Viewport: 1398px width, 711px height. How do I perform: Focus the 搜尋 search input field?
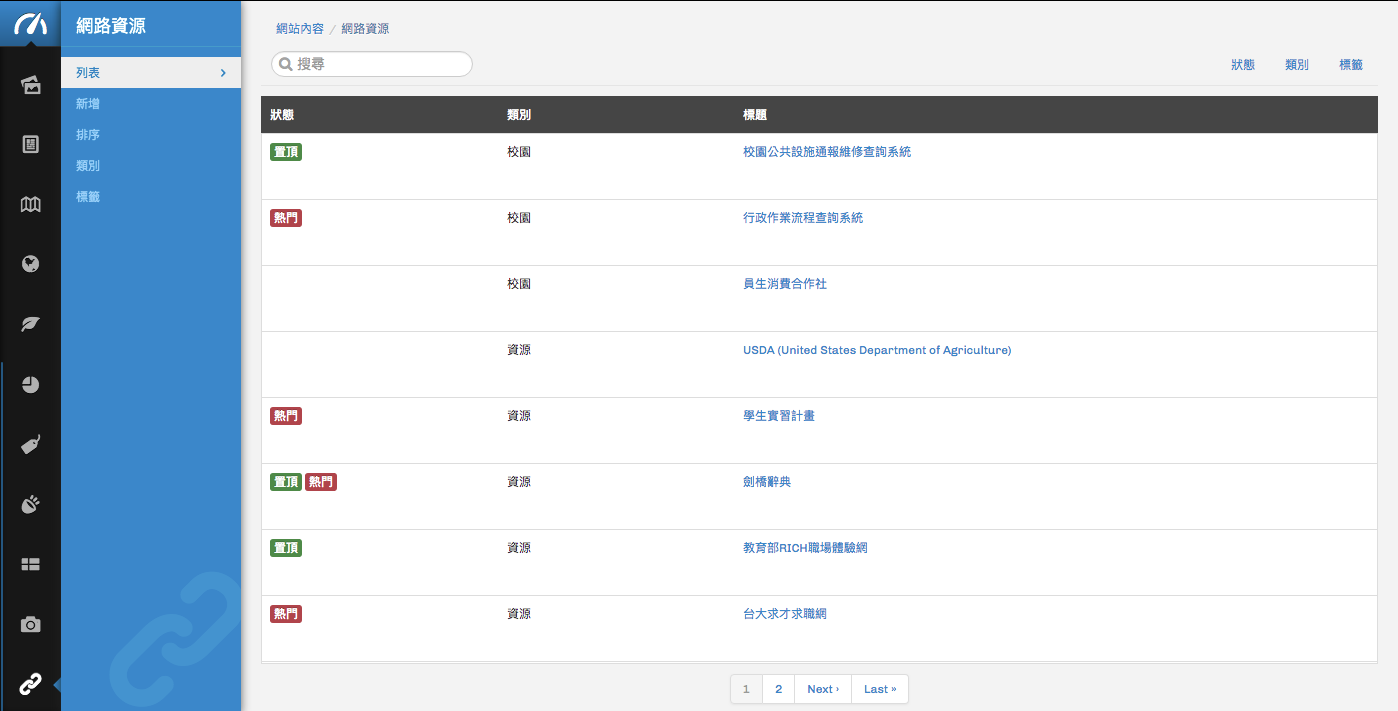(380, 64)
